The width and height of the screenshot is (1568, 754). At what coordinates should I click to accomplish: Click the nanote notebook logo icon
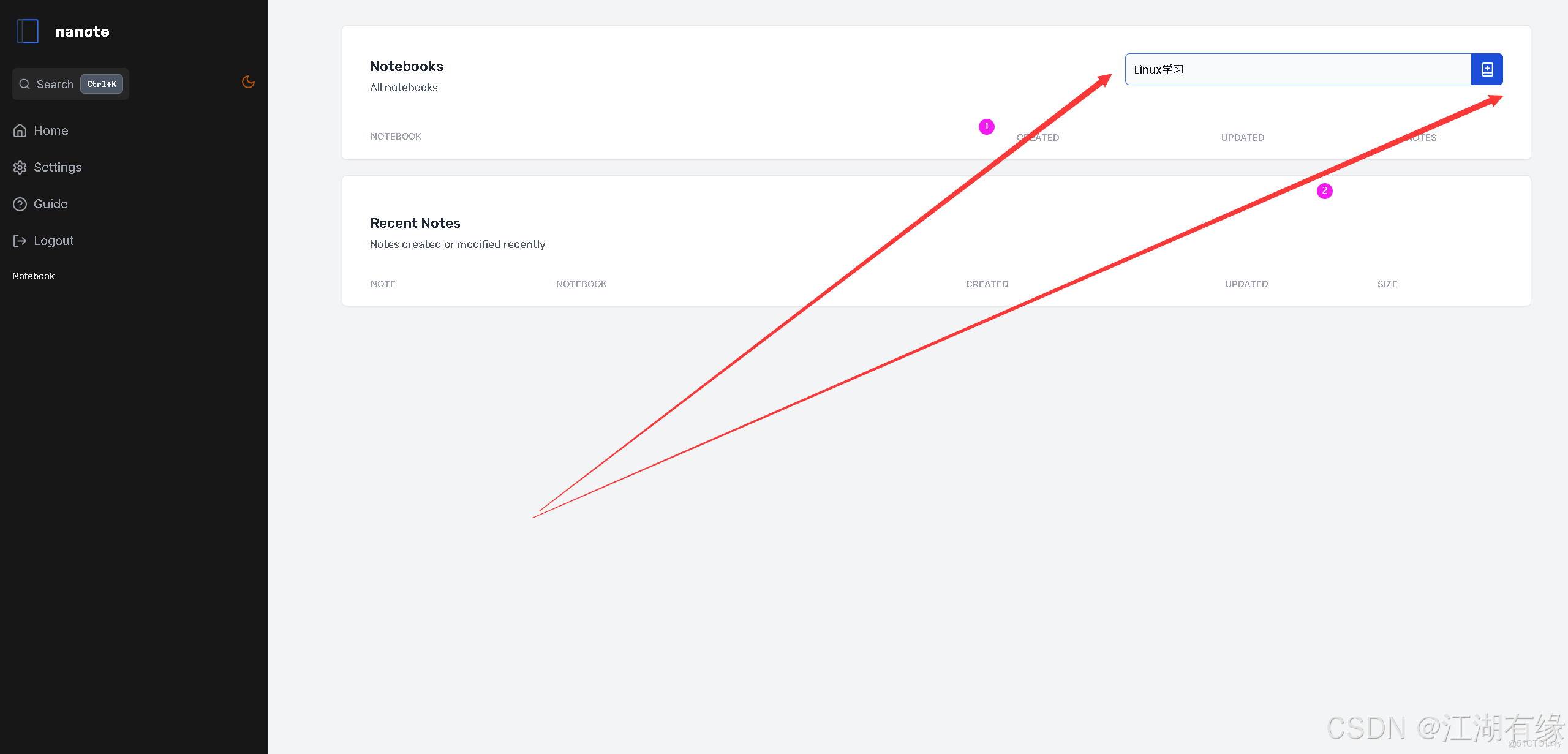pos(28,31)
